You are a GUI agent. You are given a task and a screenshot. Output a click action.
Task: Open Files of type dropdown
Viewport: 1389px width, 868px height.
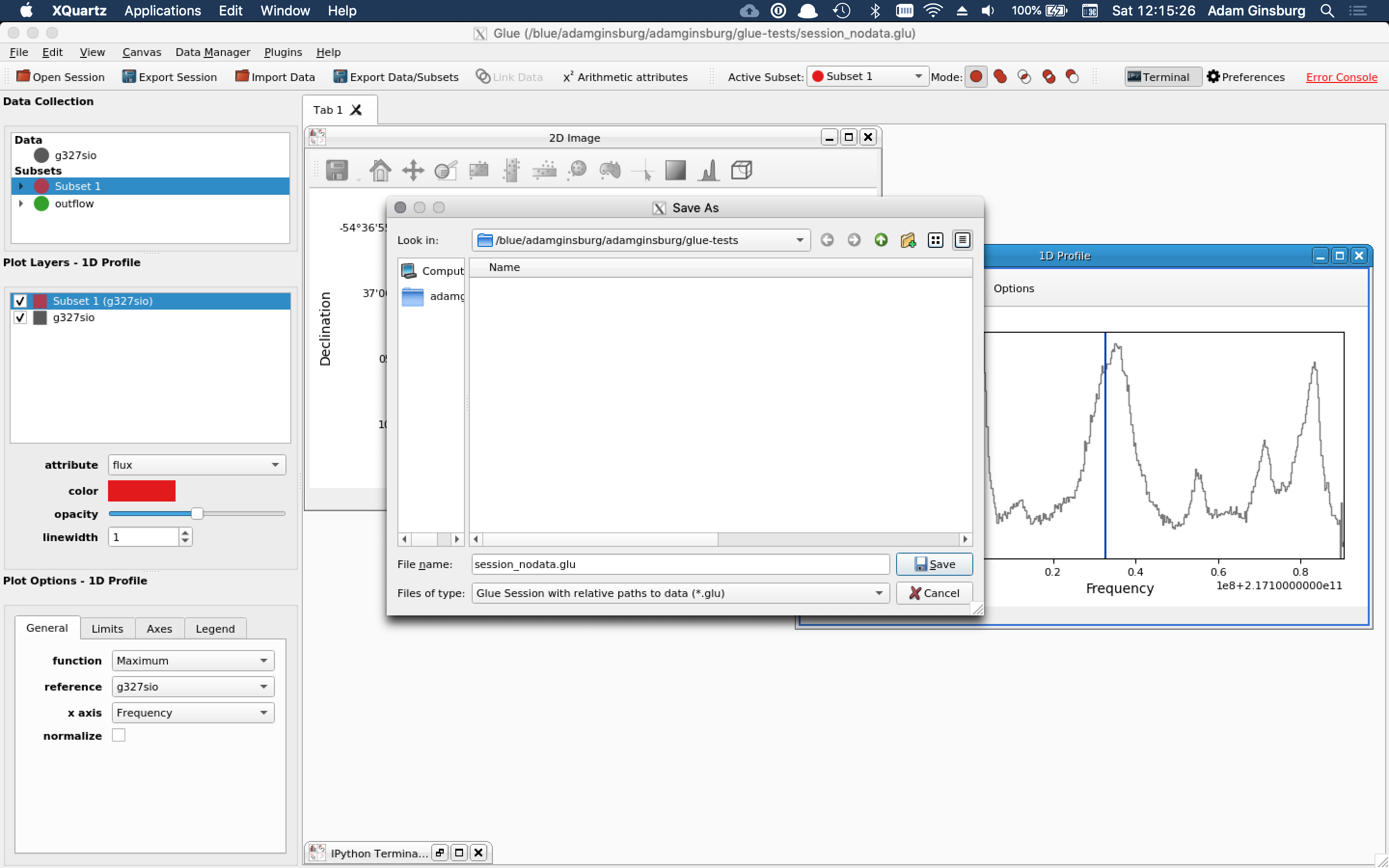coord(680,593)
